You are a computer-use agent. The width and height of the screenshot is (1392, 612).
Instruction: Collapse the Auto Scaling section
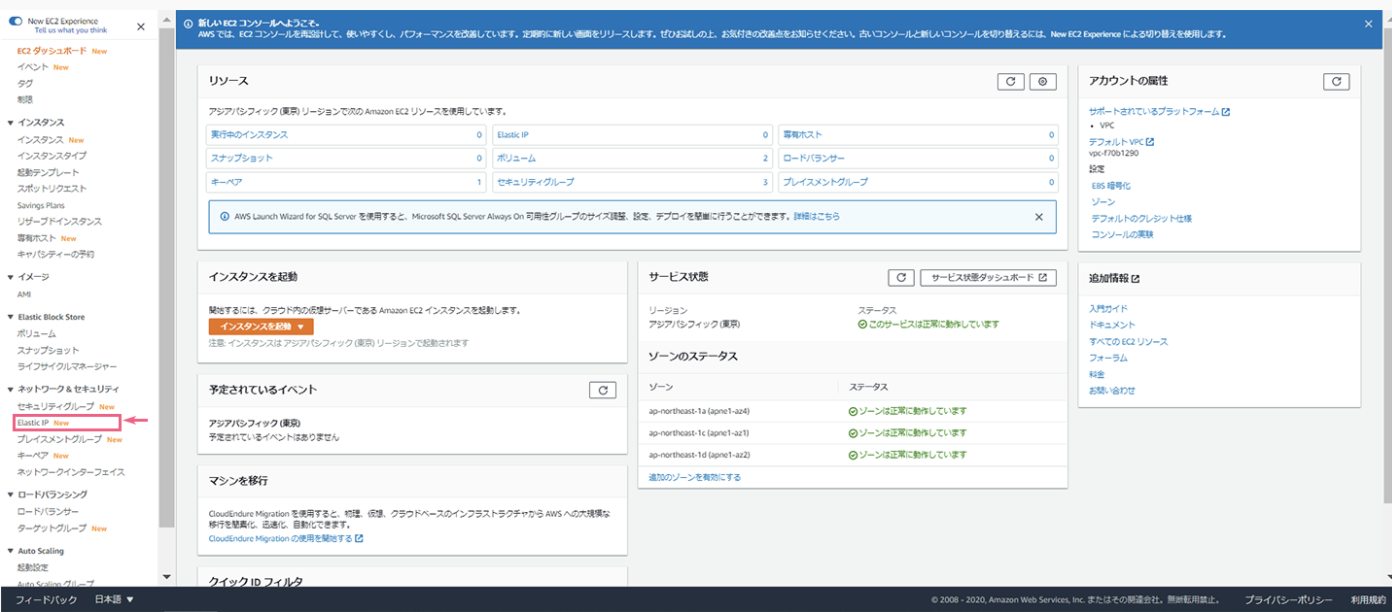[x=11, y=551]
